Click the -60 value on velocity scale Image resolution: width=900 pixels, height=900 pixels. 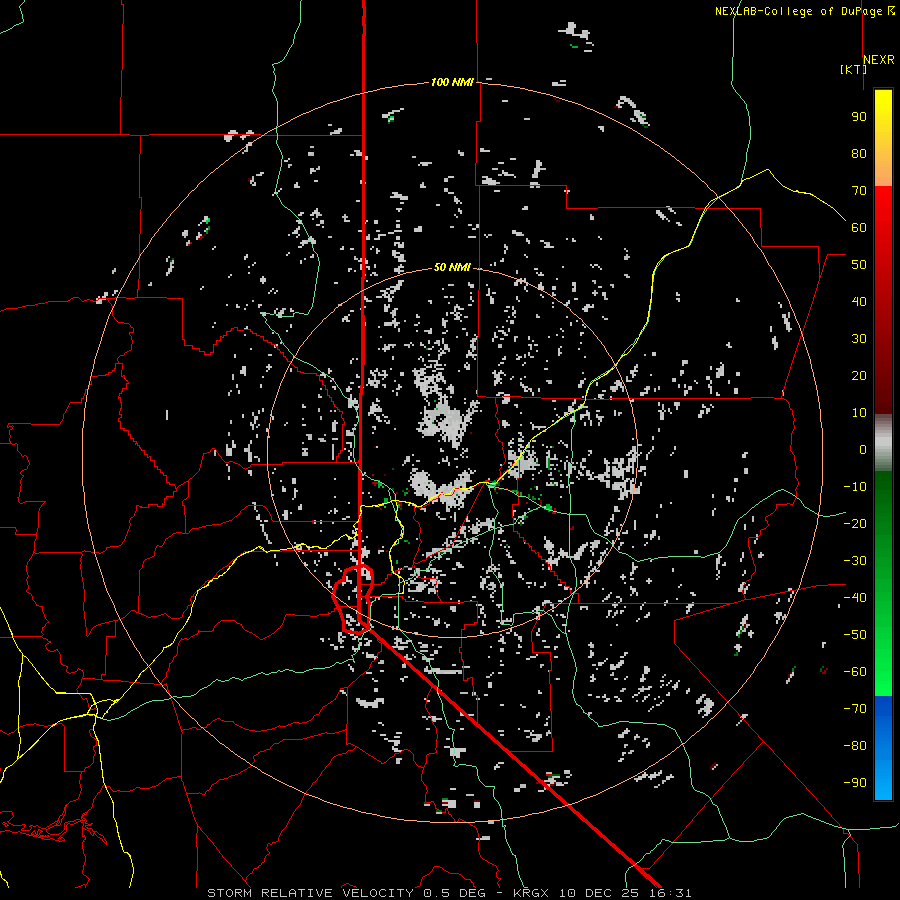pos(855,672)
